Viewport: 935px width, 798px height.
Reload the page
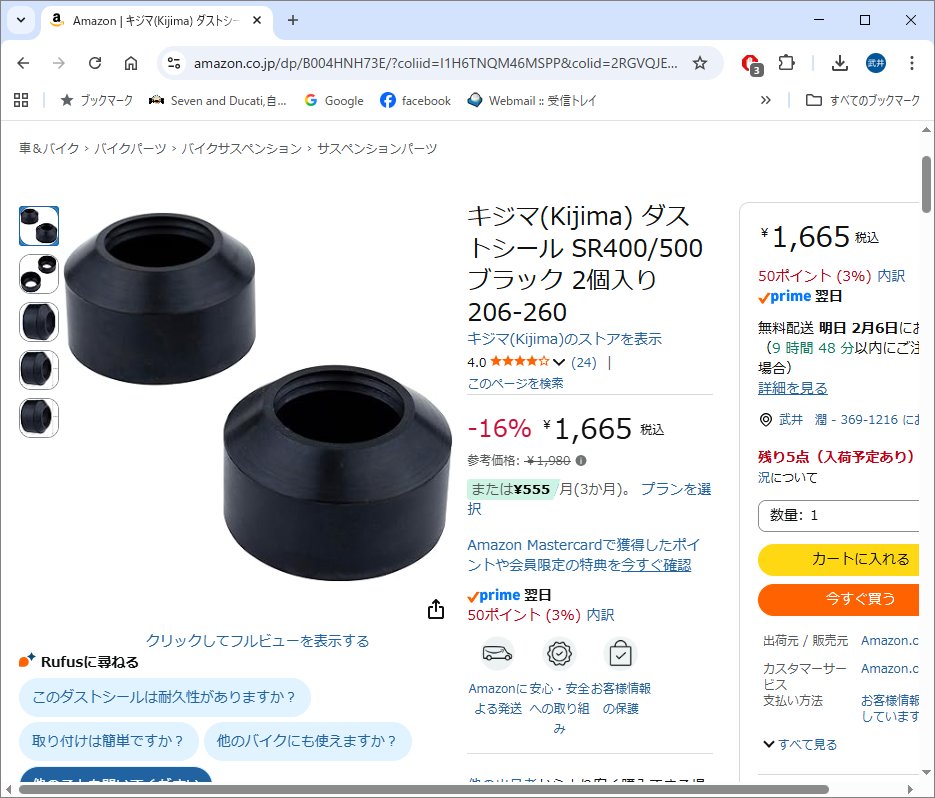[x=95, y=63]
